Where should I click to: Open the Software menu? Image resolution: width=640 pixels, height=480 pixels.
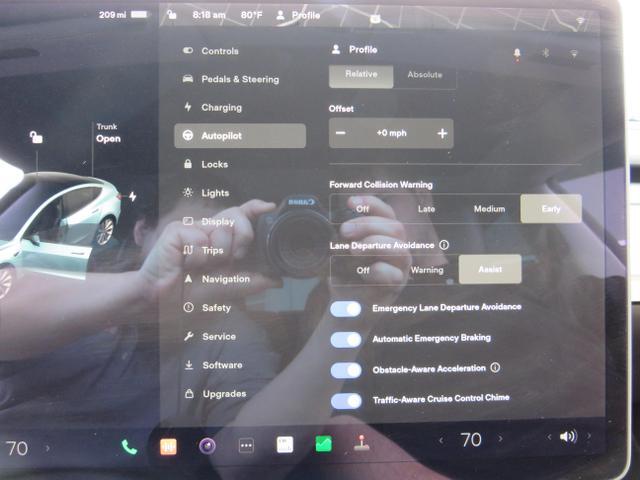pyautogui.click(x=213, y=365)
